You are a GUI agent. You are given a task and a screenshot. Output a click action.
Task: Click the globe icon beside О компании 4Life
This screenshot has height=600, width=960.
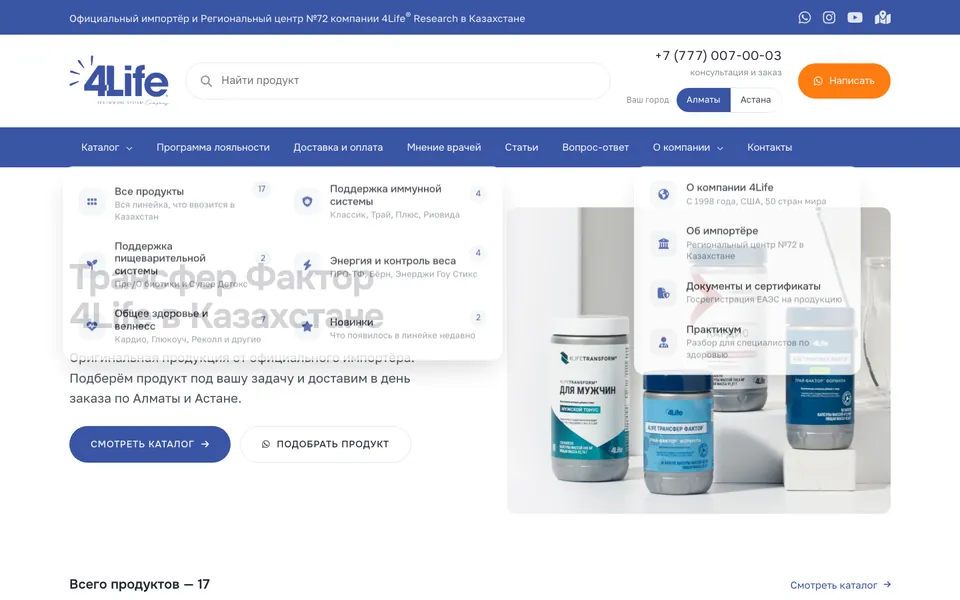tap(664, 194)
